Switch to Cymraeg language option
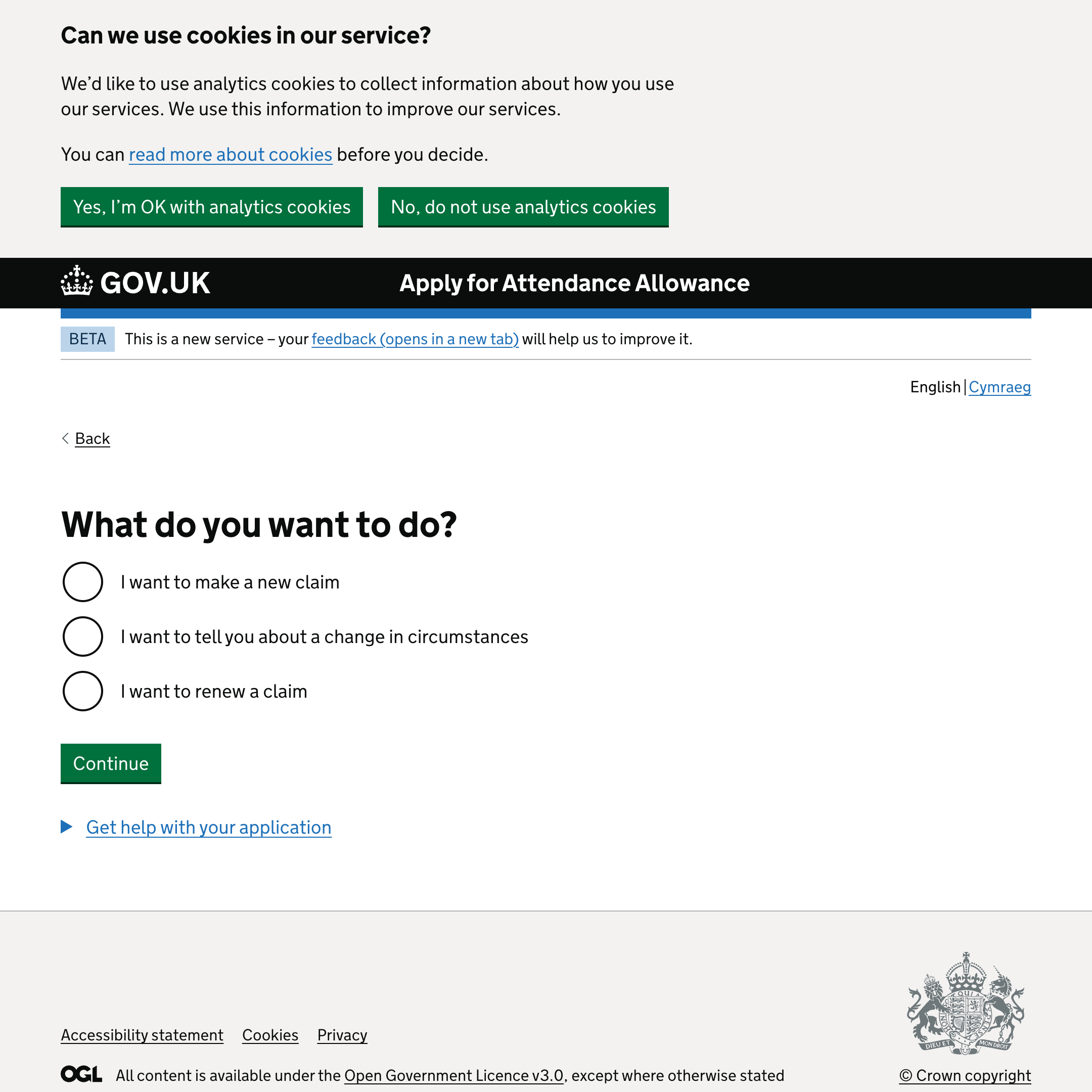 click(x=999, y=388)
